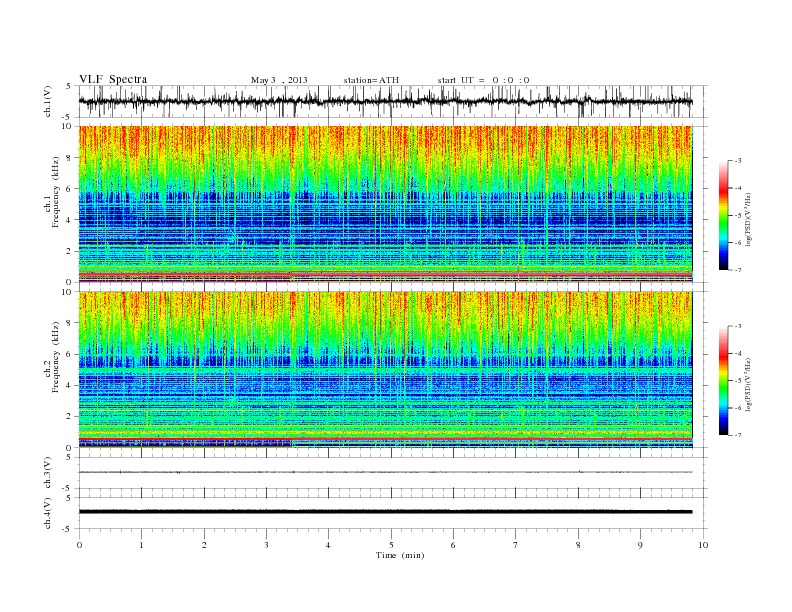Image resolution: width=792 pixels, height=612 pixels.
Task: Select the date label "May 3 , 2013"
Action: 279,80
